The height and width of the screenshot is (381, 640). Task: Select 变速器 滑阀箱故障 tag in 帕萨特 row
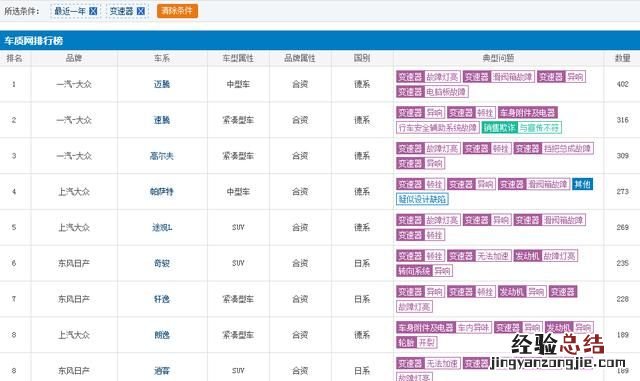[534, 184]
